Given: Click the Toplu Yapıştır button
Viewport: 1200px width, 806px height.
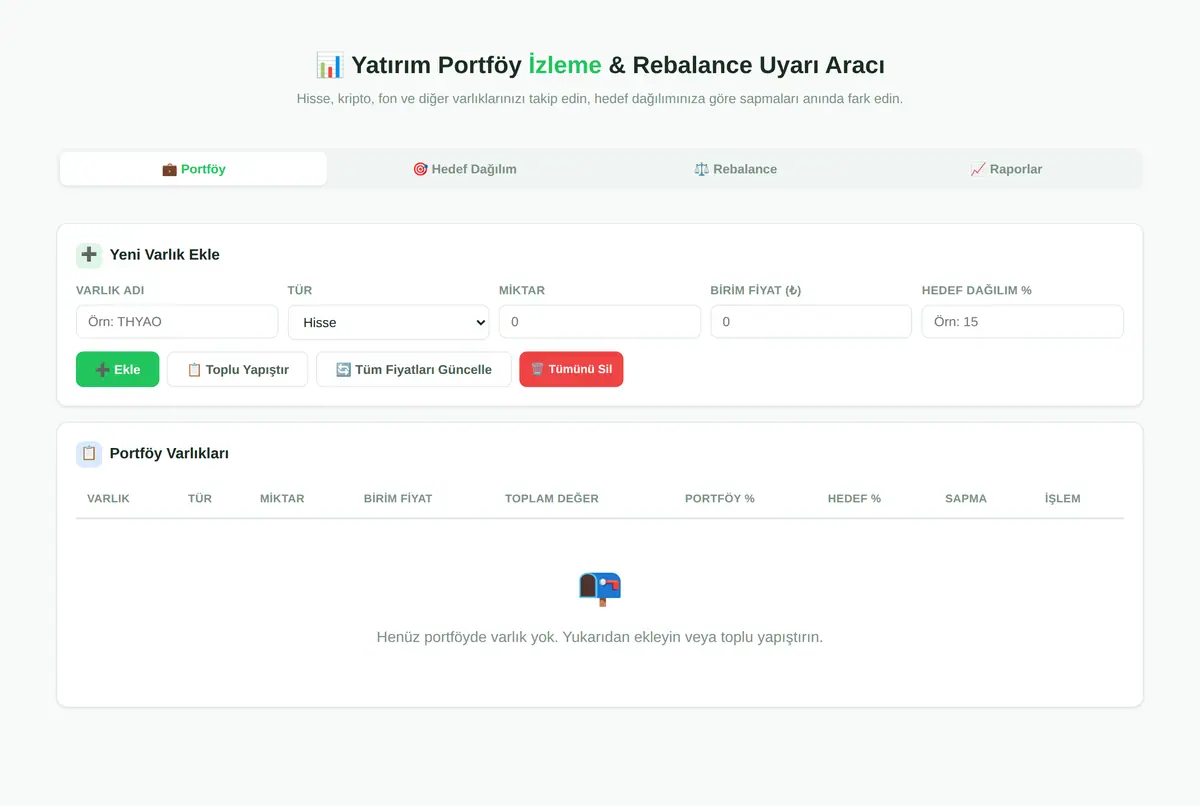Looking at the screenshot, I should tap(237, 369).
